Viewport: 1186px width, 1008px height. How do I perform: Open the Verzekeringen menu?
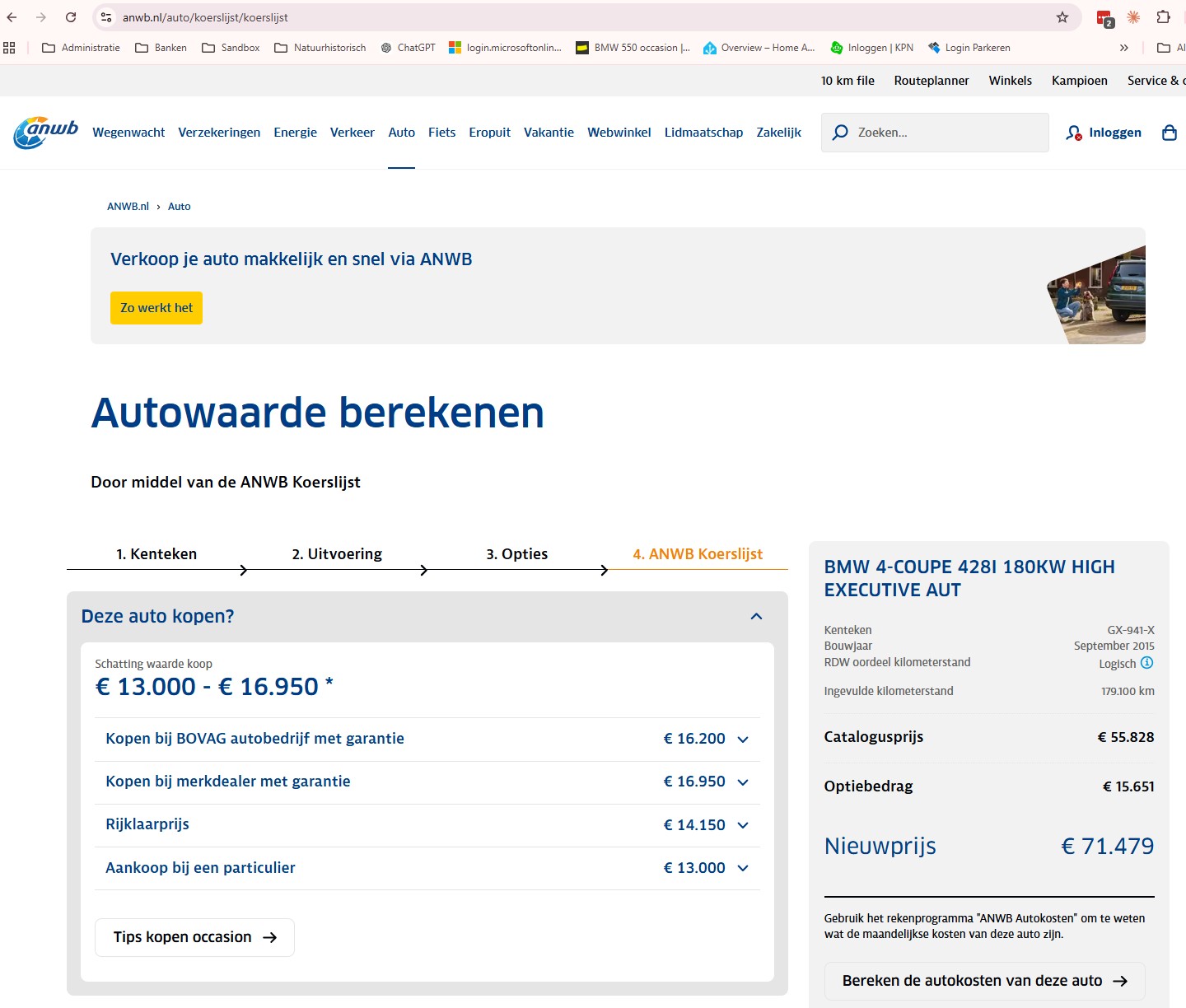219,133
